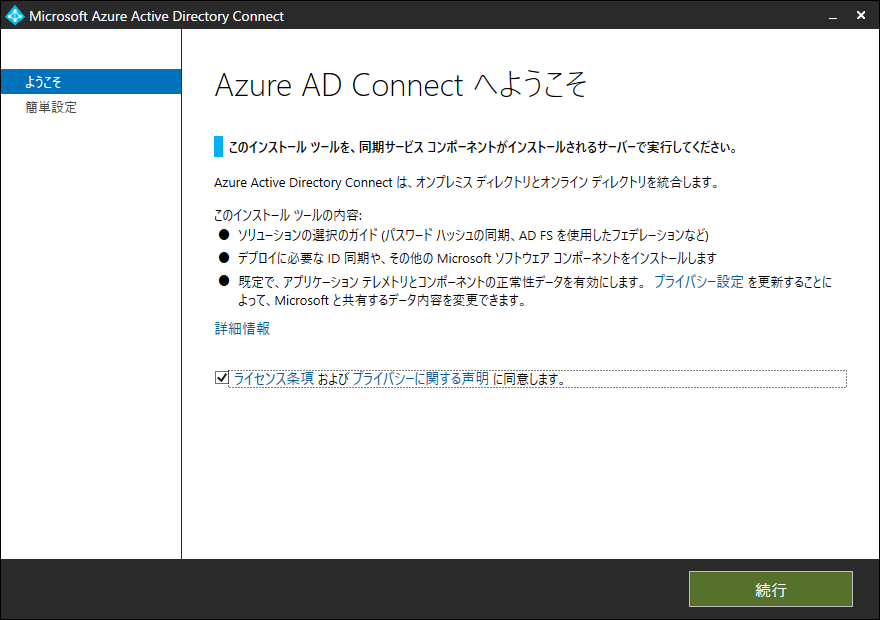The width and height of the screenshot is (880, 620).
Task: Click the Azure AD Connect title bar icon
Action: 14,15
